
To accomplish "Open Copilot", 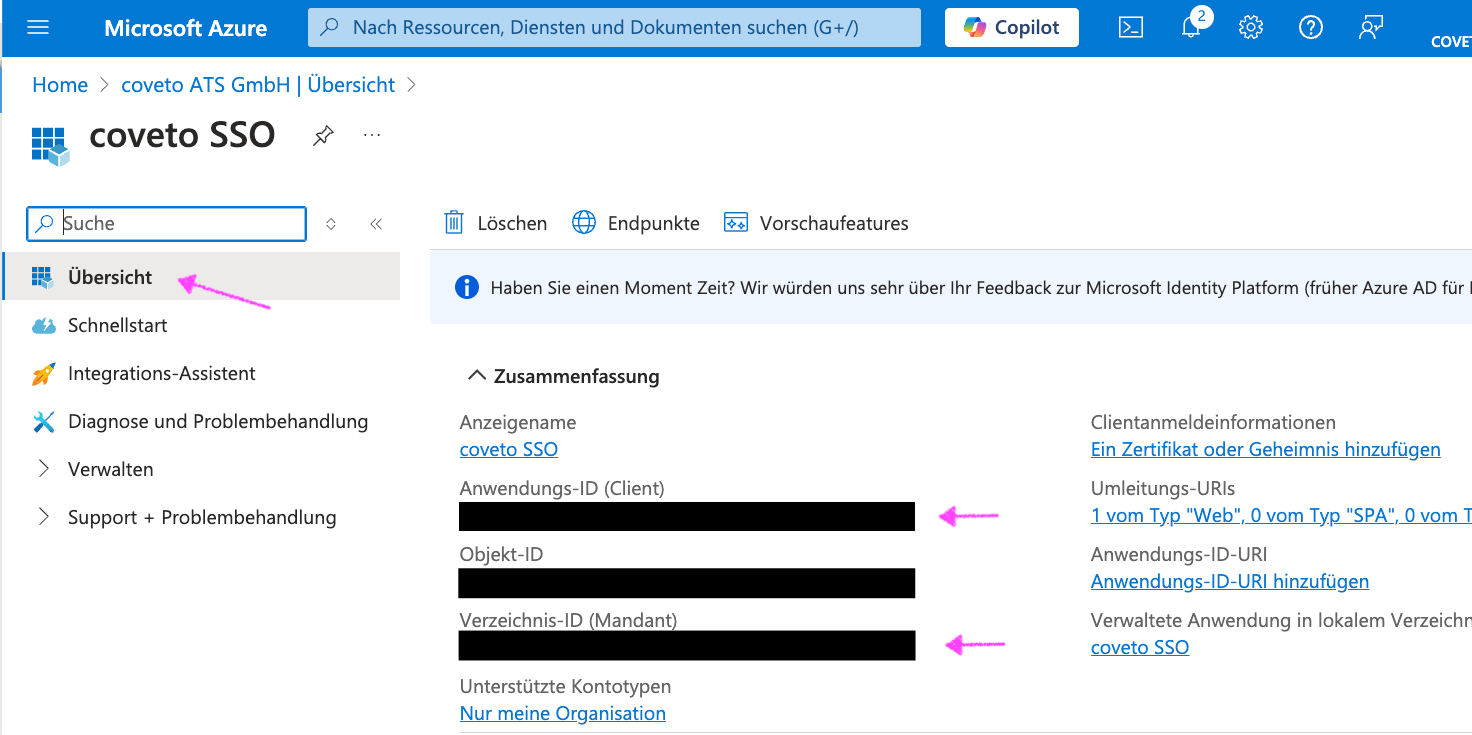I will [1012, 28].
